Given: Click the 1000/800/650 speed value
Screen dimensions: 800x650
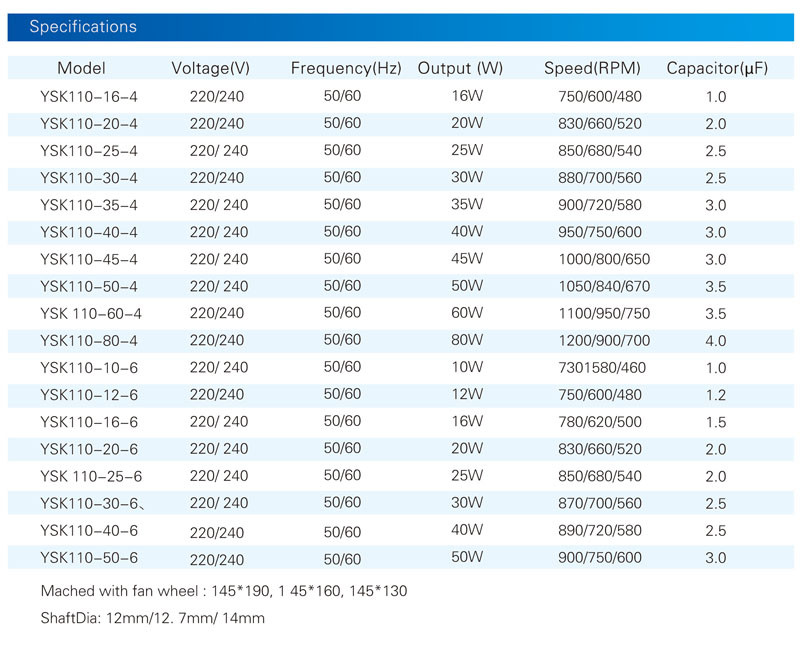Looking at the screenshot, I should (603, 259).
